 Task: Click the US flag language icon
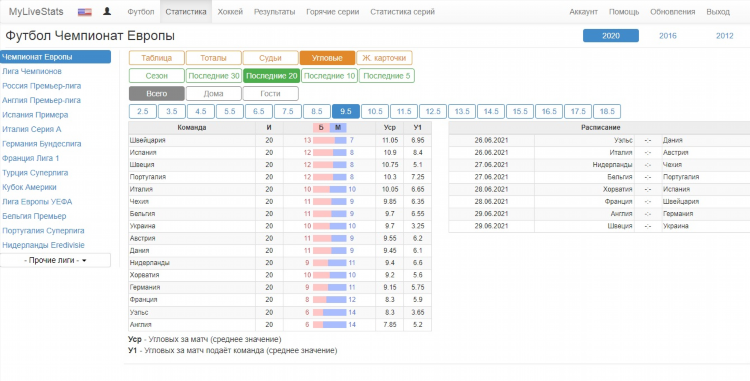pyautogui.click(x=85, y=12)
